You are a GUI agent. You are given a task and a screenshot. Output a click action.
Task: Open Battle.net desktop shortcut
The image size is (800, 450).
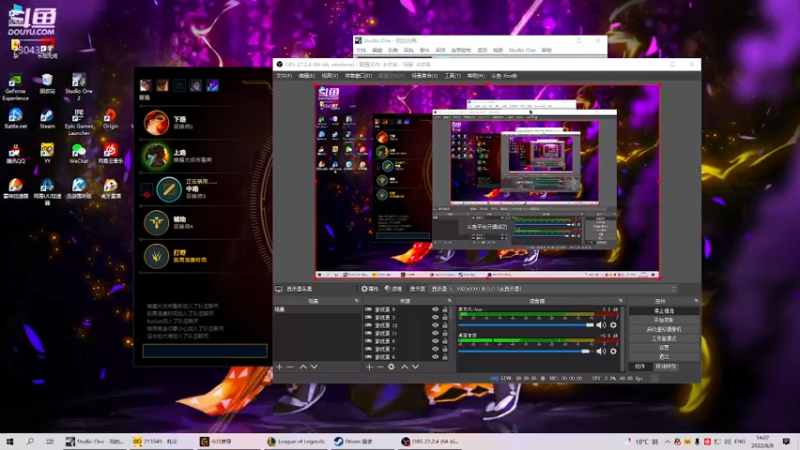15,119
